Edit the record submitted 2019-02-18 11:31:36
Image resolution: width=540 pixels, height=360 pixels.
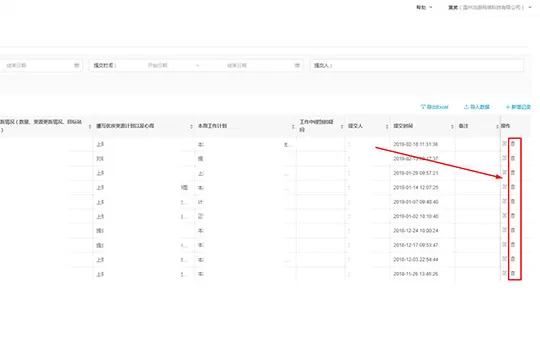pyautogui.click(x=505, y=144)
